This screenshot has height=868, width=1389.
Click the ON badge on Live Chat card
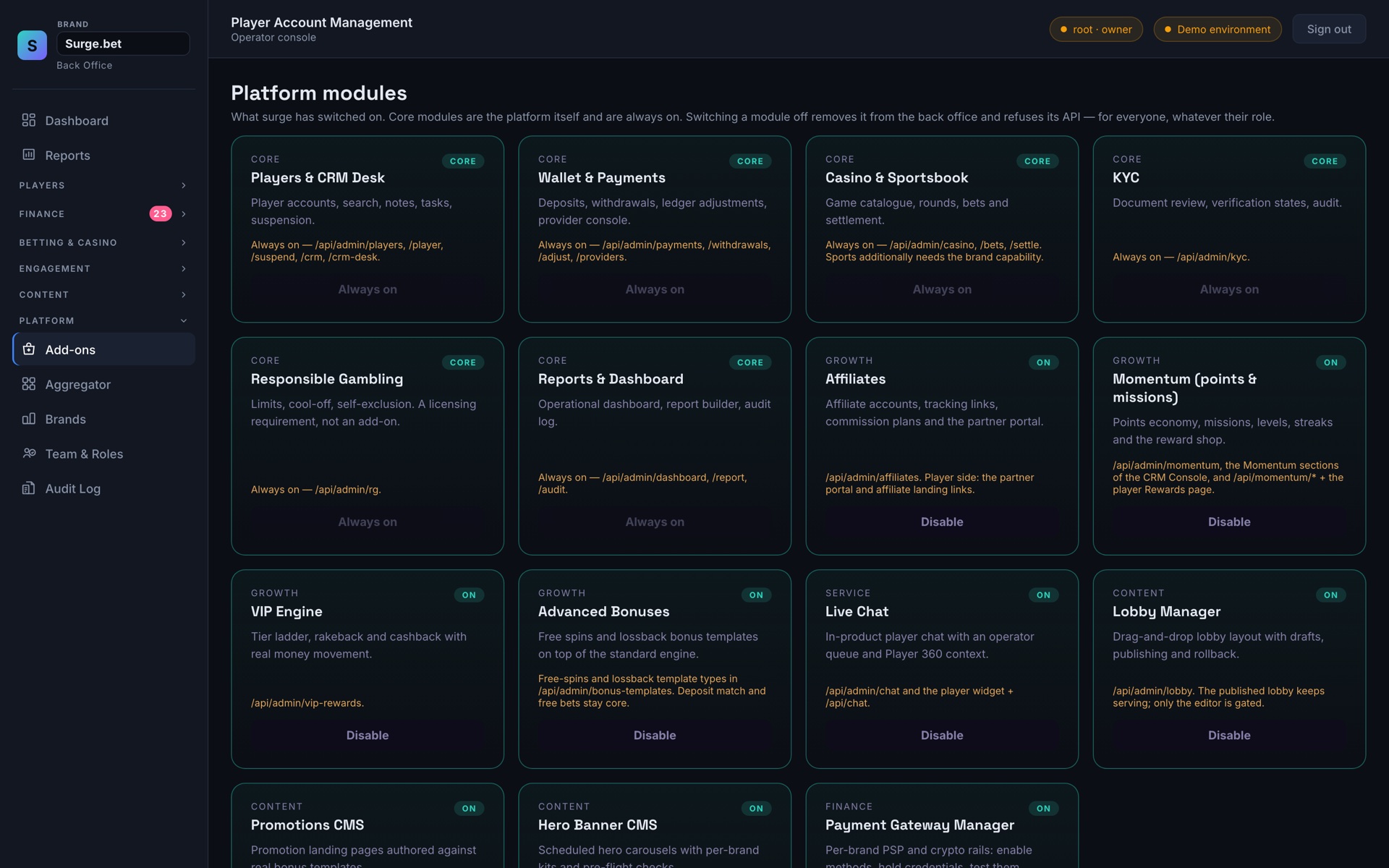click(1043, 595)
